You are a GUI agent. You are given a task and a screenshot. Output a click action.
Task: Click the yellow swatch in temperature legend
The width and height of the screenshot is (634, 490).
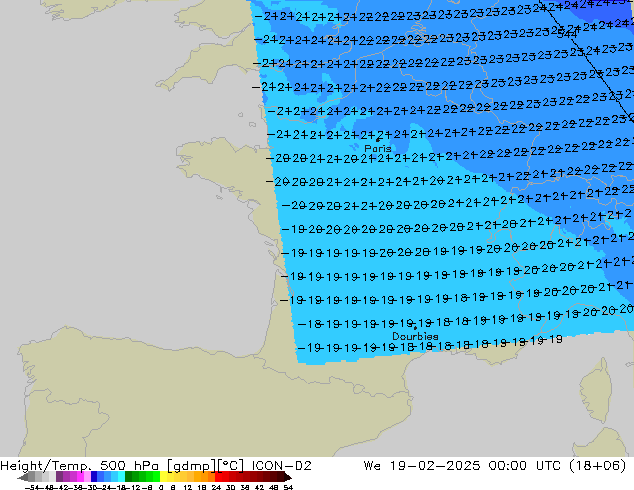[164, 477]
